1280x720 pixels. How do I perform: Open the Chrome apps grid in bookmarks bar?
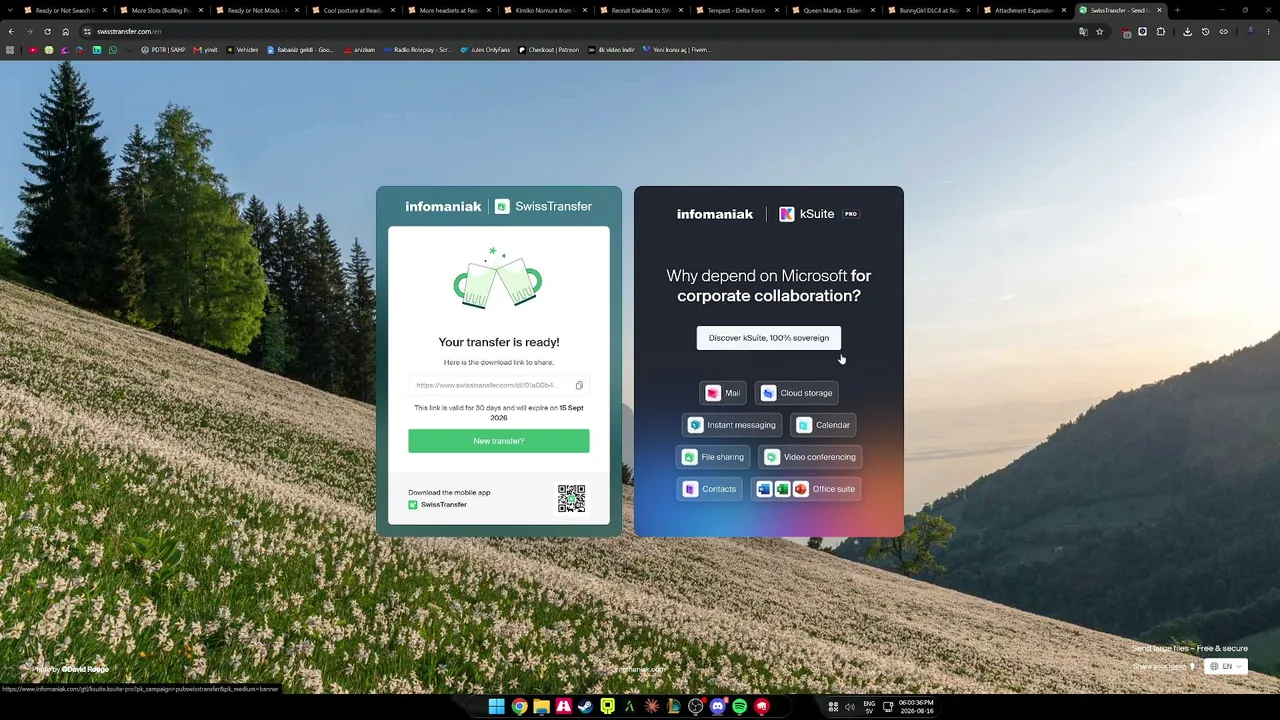coord(10,50)
